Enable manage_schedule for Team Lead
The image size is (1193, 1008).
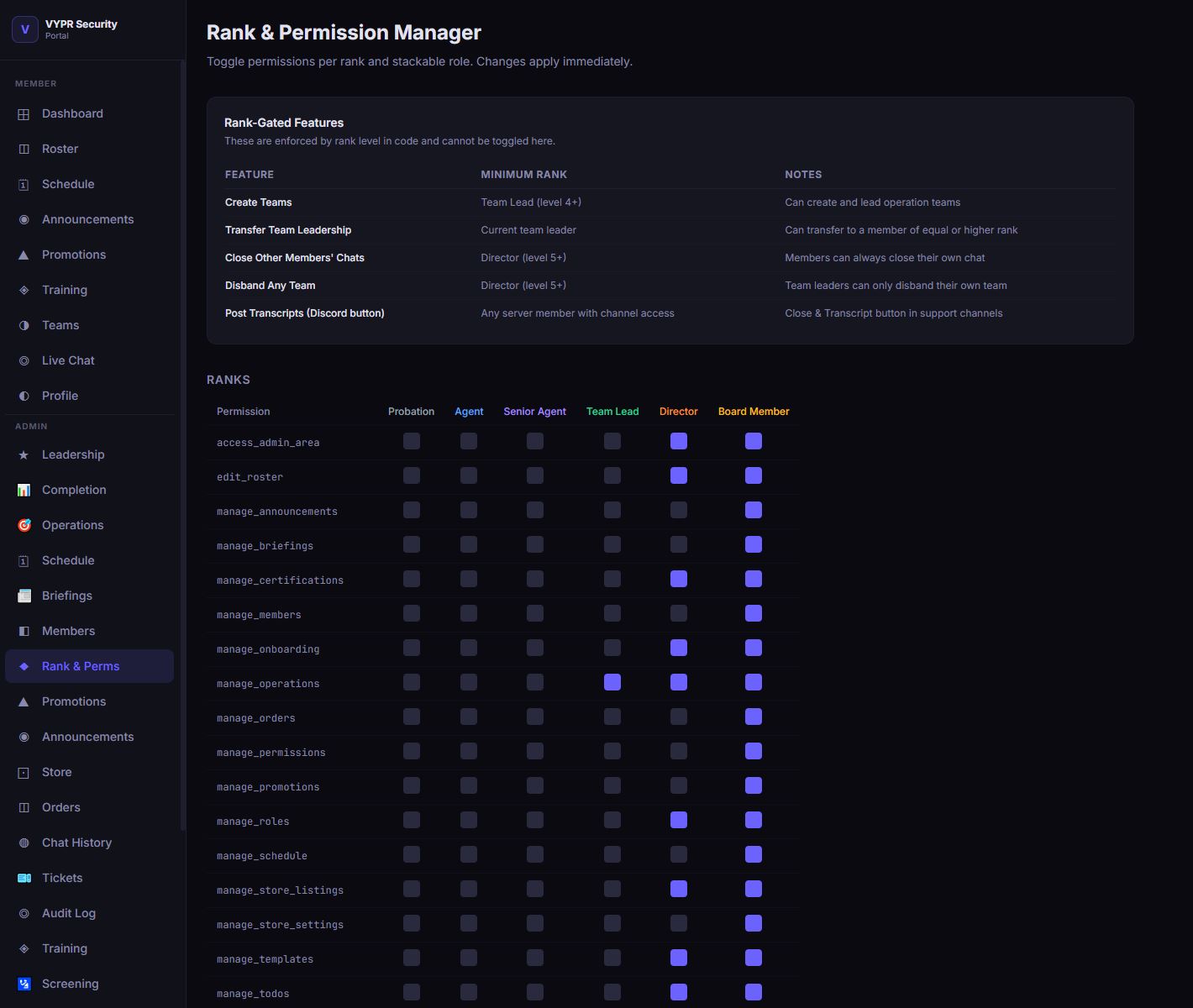coord(612,855)
